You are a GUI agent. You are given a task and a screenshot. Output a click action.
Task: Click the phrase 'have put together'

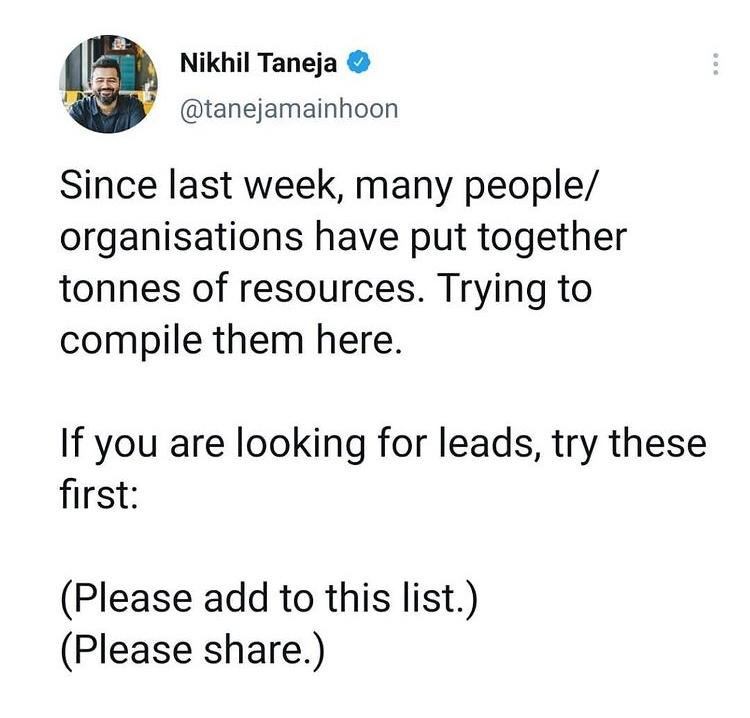click(x=471, y=238)
